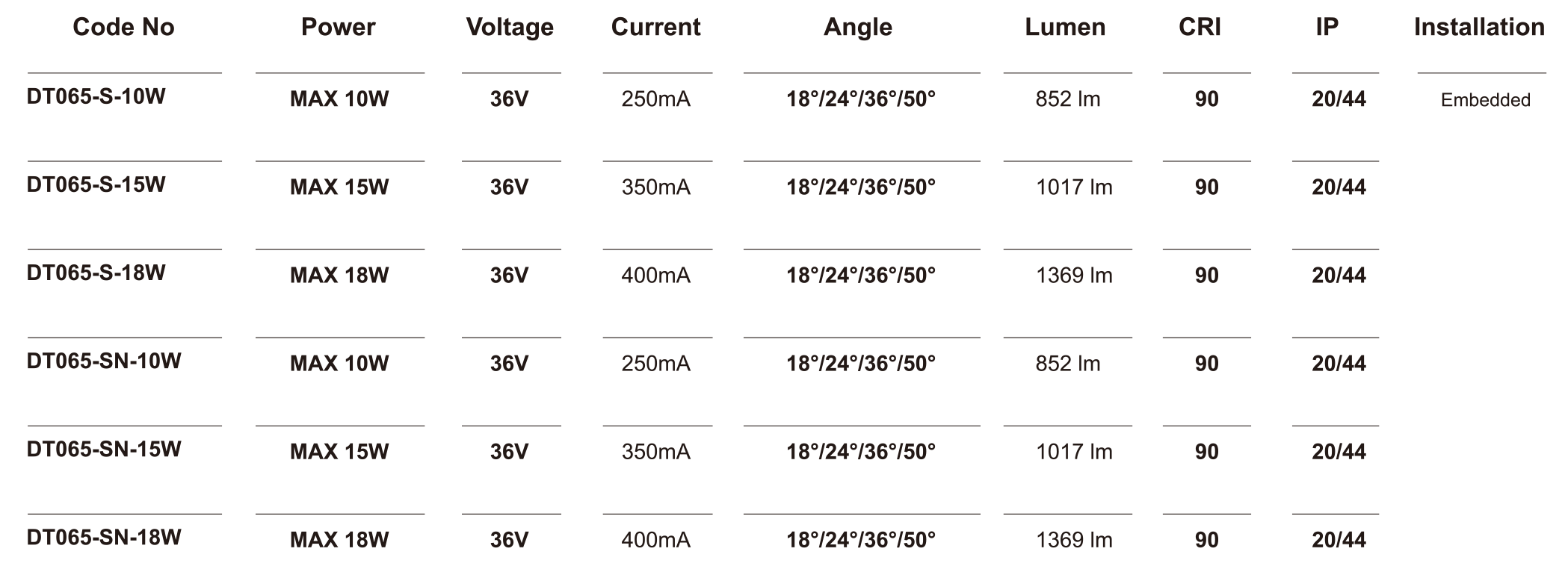
Task: Select the IP column header
Action: coord(1327,28)
